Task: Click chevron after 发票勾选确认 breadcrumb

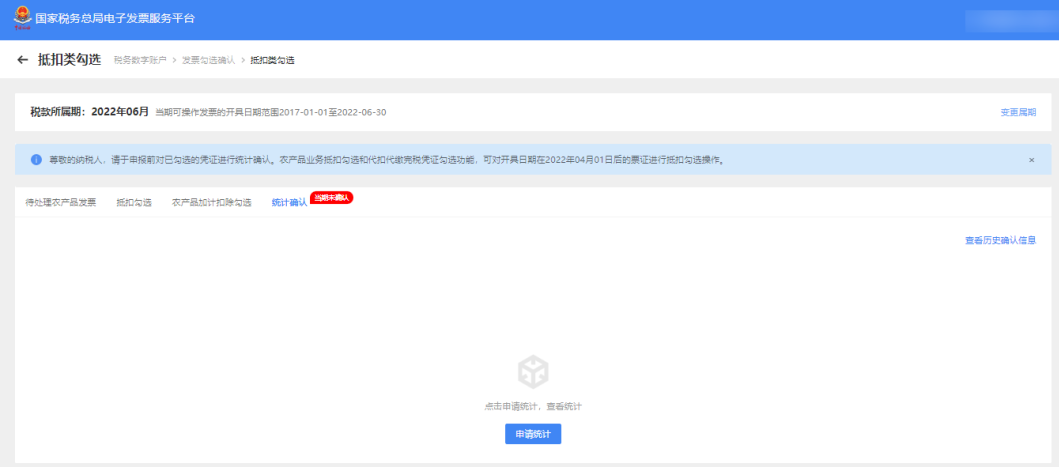Action: (x=243, y=61)
